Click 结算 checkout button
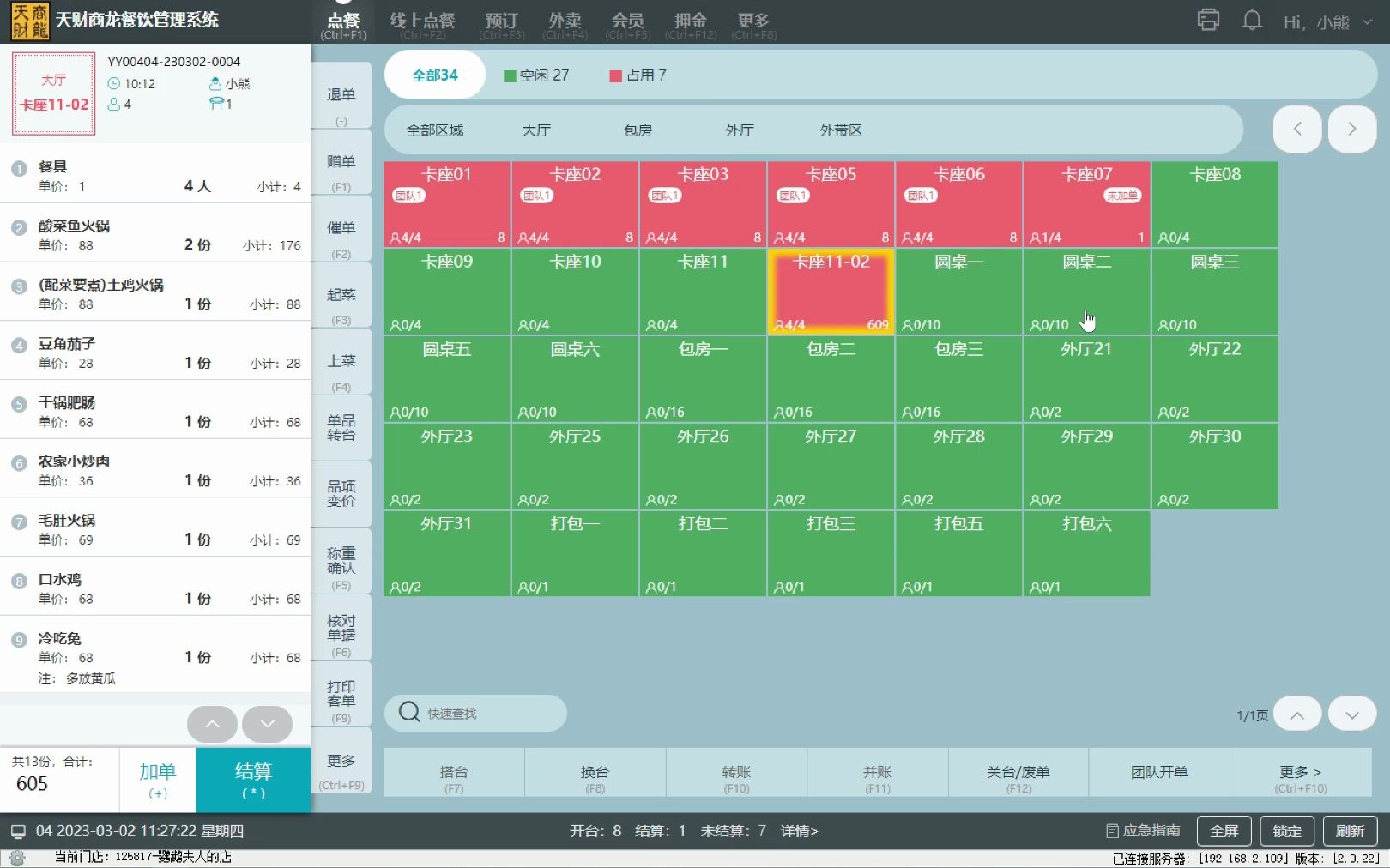The image size is (1390, 868). pyautogui.click(x=253, y=780)
